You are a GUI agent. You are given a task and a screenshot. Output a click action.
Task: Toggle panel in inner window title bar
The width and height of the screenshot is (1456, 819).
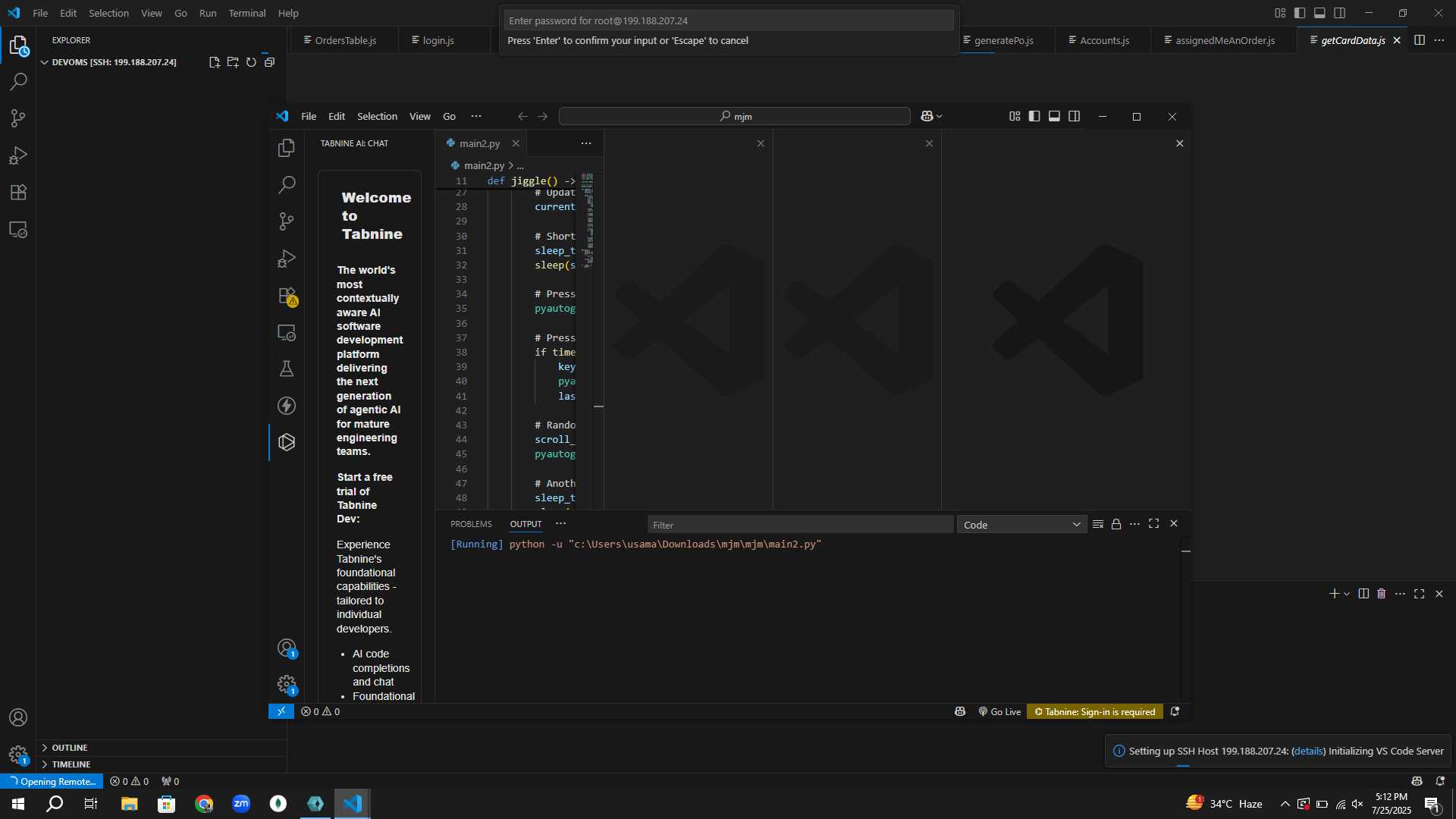(x=1054, y=116)
